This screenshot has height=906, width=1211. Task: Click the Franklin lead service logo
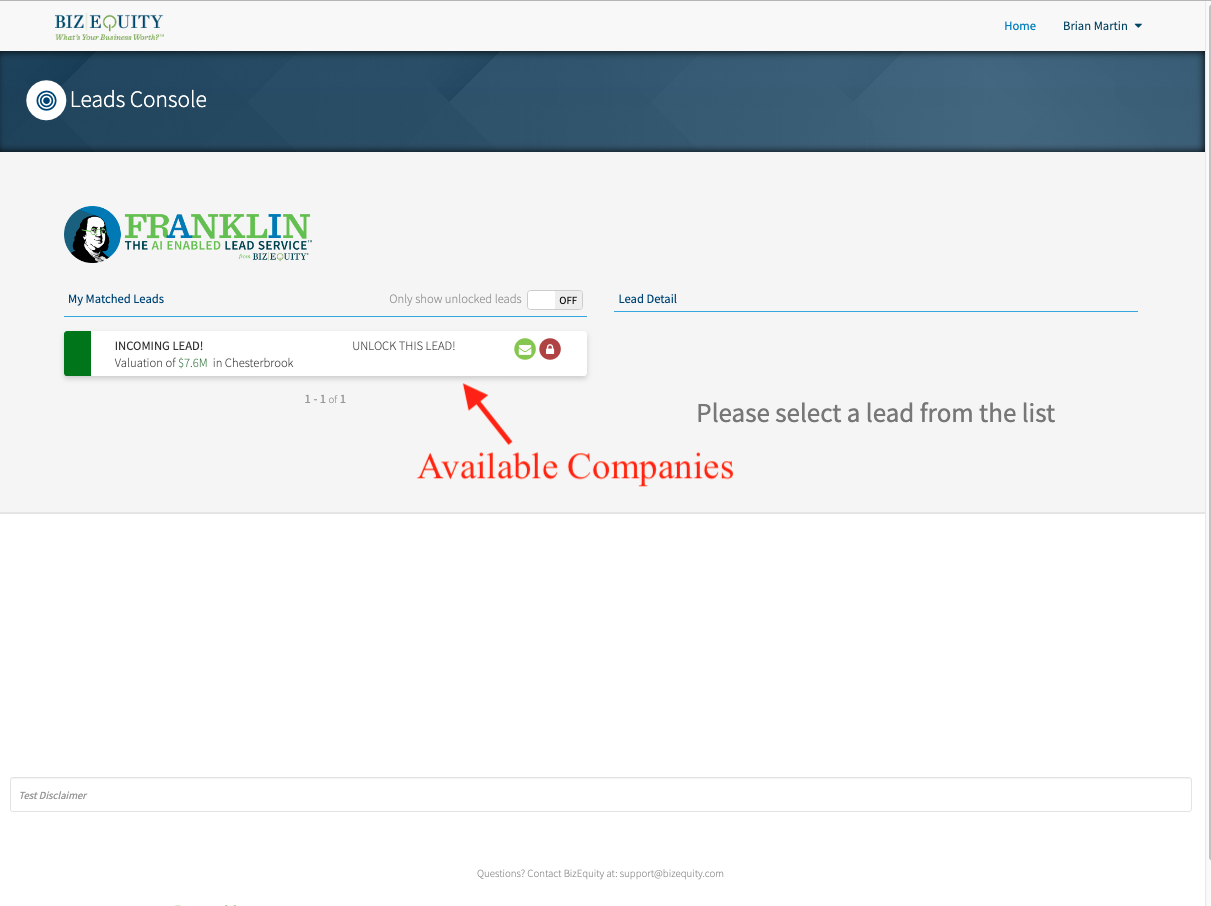click(x=187, y=235)
